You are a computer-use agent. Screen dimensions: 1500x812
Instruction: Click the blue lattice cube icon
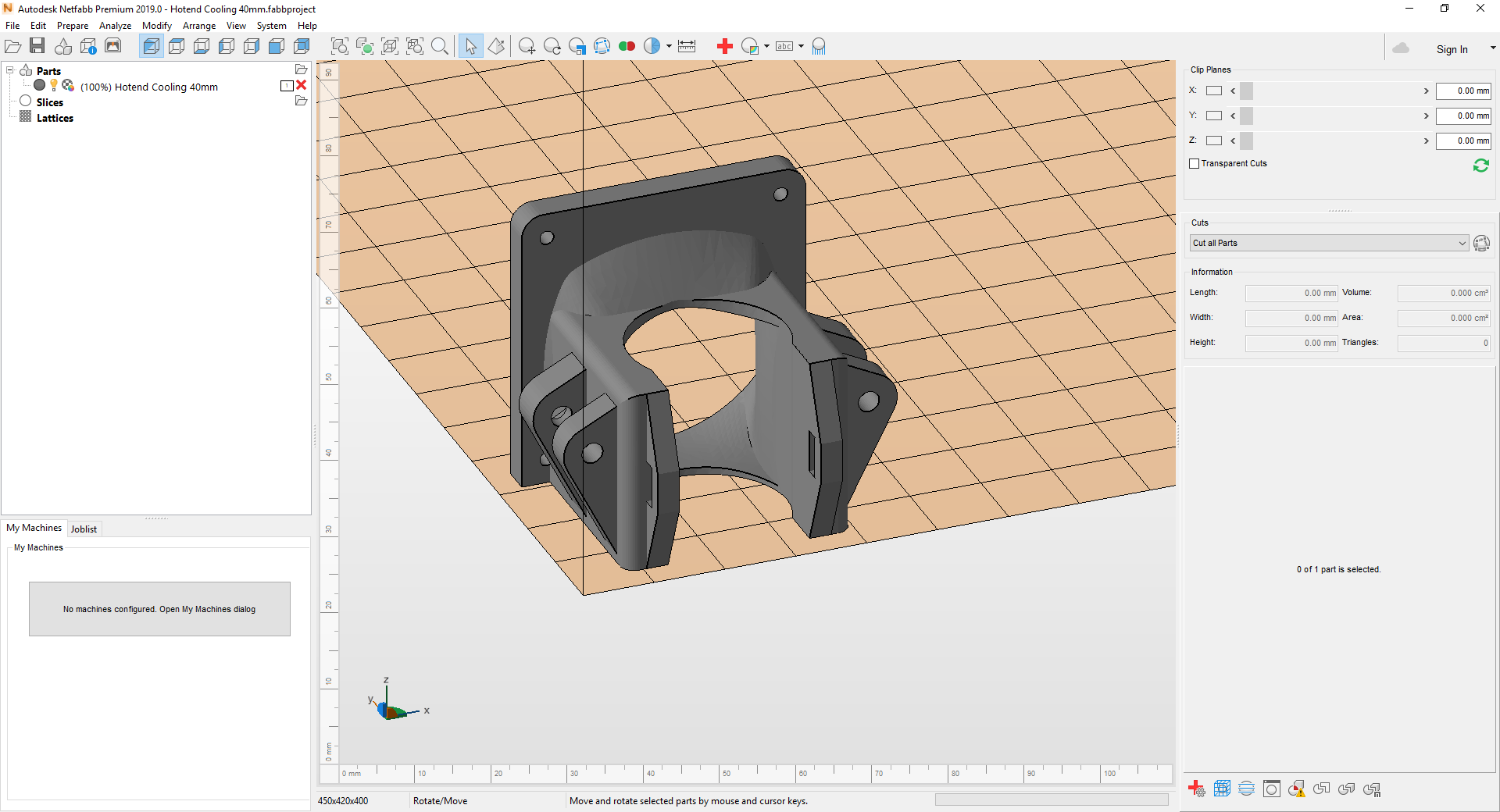click(x=1222, y=789)
